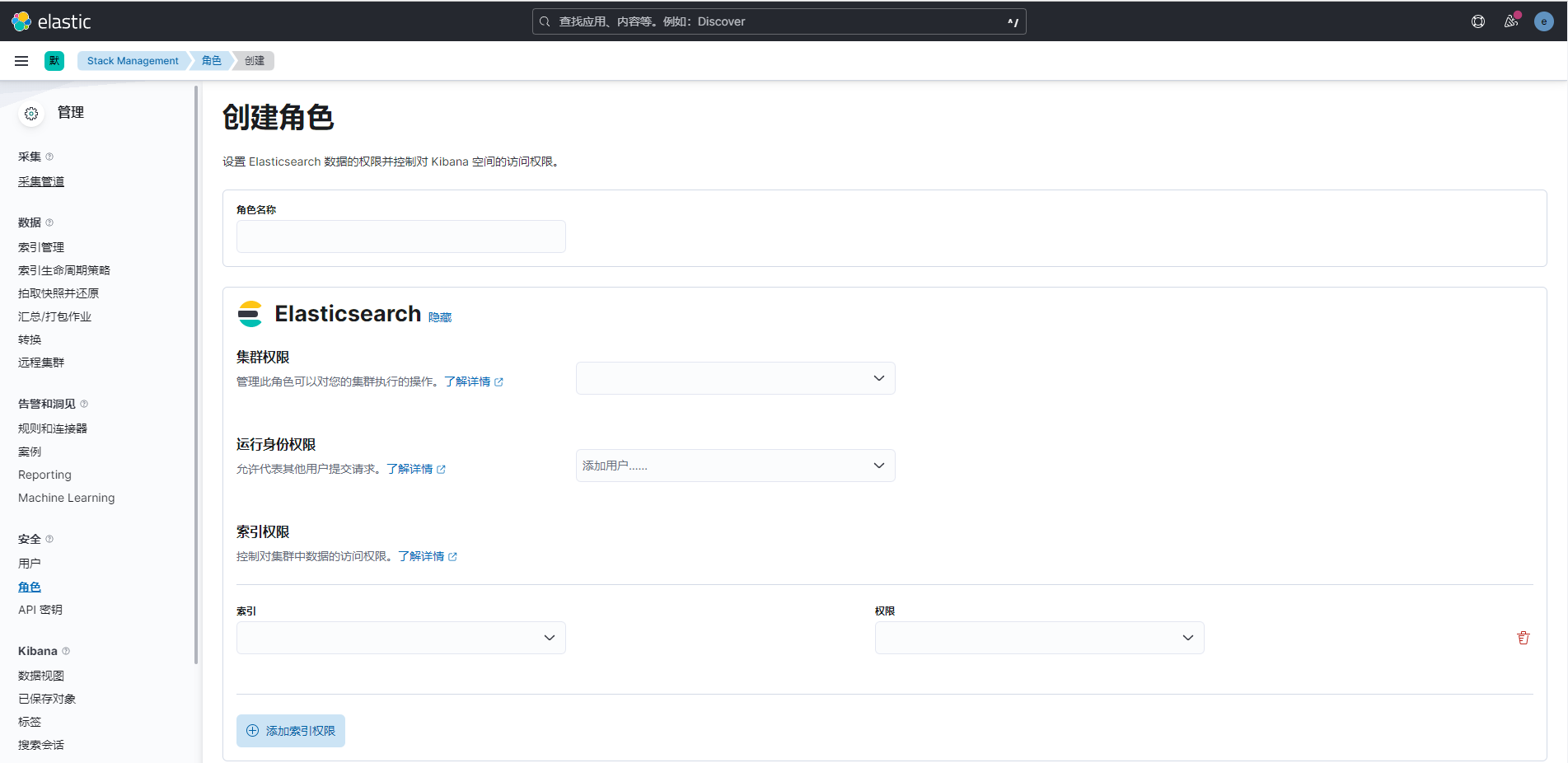The image size is (1568, 763).
Task: Click the sidebar vertical scrollbar
Action: click(x=196, y=375)
